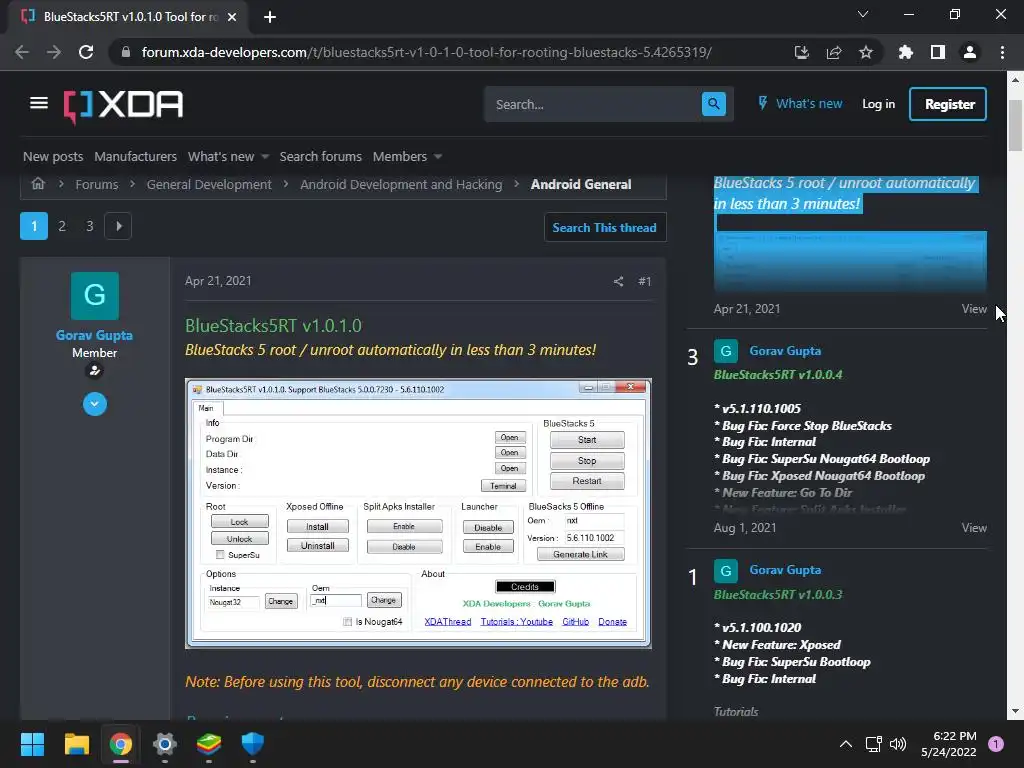Click the page vertical scrollbar thumb
1024x768 pixels.
click(x=1015, y=125)
